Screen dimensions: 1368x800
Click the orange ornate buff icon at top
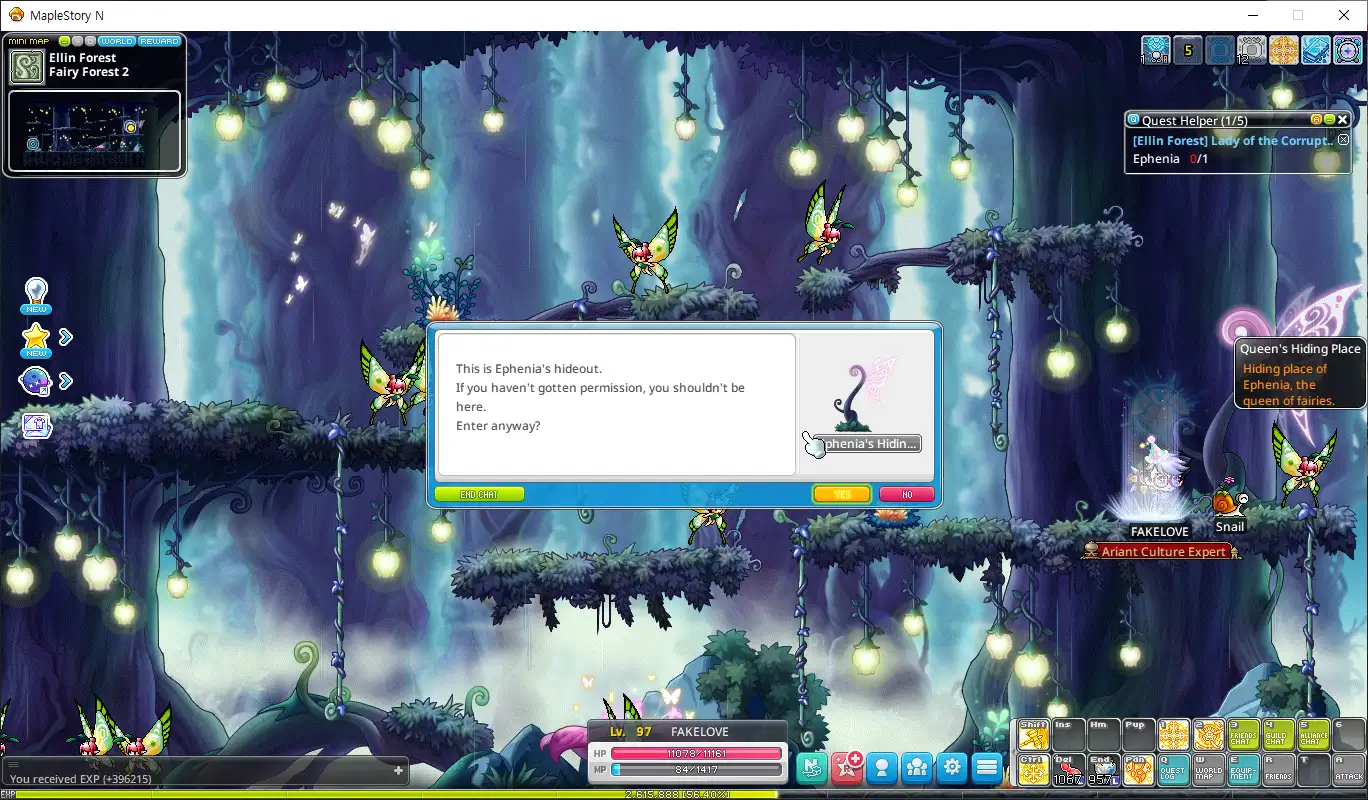click(x=1284, y=50)
